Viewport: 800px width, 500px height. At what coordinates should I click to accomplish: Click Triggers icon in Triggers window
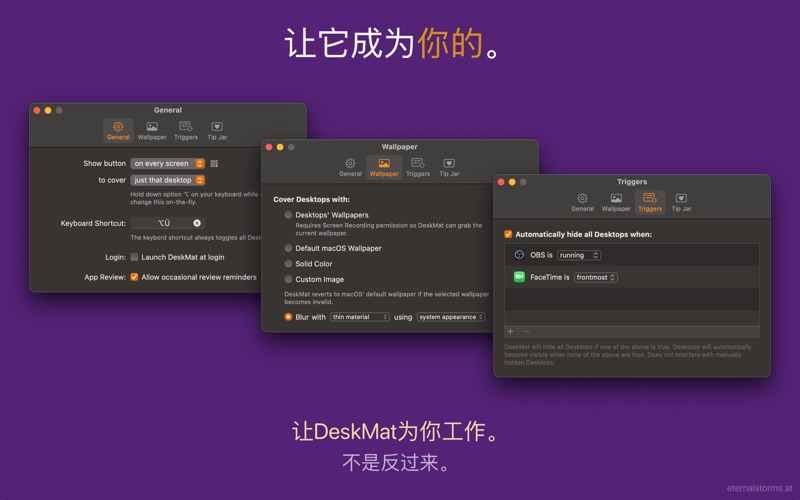click(650, 197)
